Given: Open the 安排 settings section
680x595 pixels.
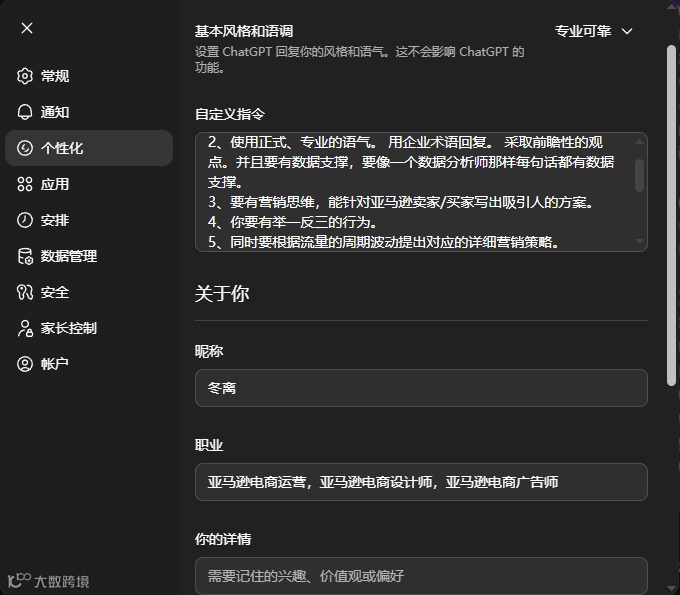Looking at the screenshot, I should [89, 220].
